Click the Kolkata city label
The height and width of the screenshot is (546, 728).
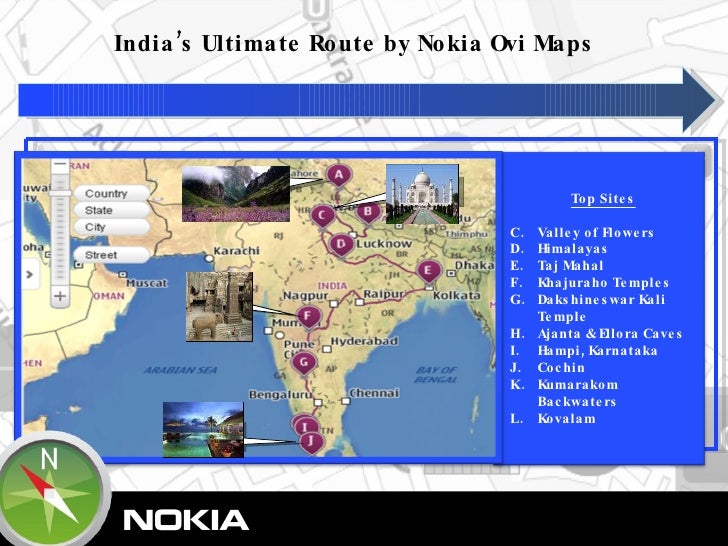click(457, 295)
